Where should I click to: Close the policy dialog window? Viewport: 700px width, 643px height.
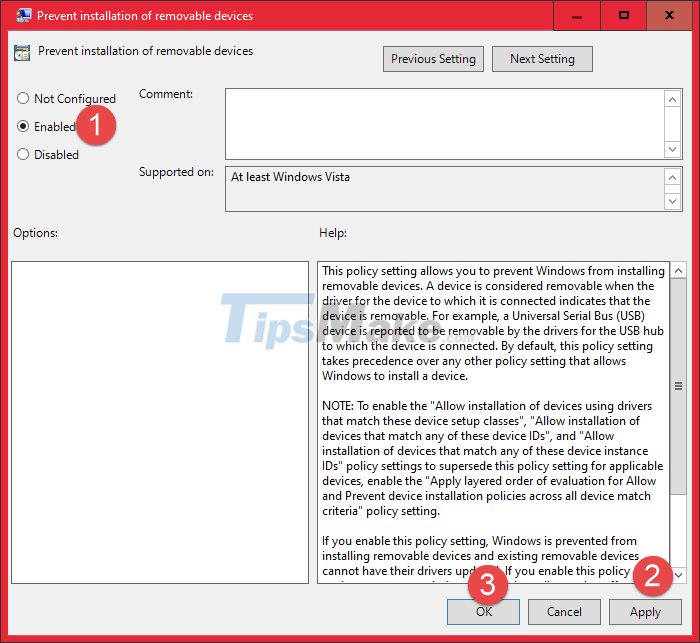point(669,16)
